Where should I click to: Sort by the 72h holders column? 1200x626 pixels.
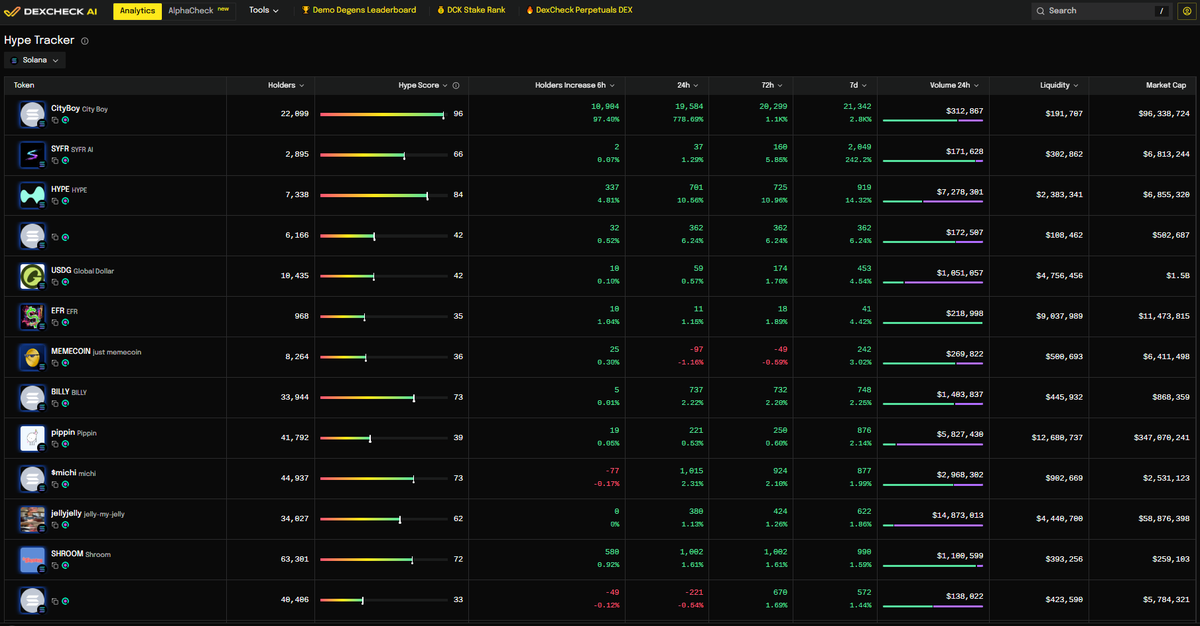tap(771, 86)
